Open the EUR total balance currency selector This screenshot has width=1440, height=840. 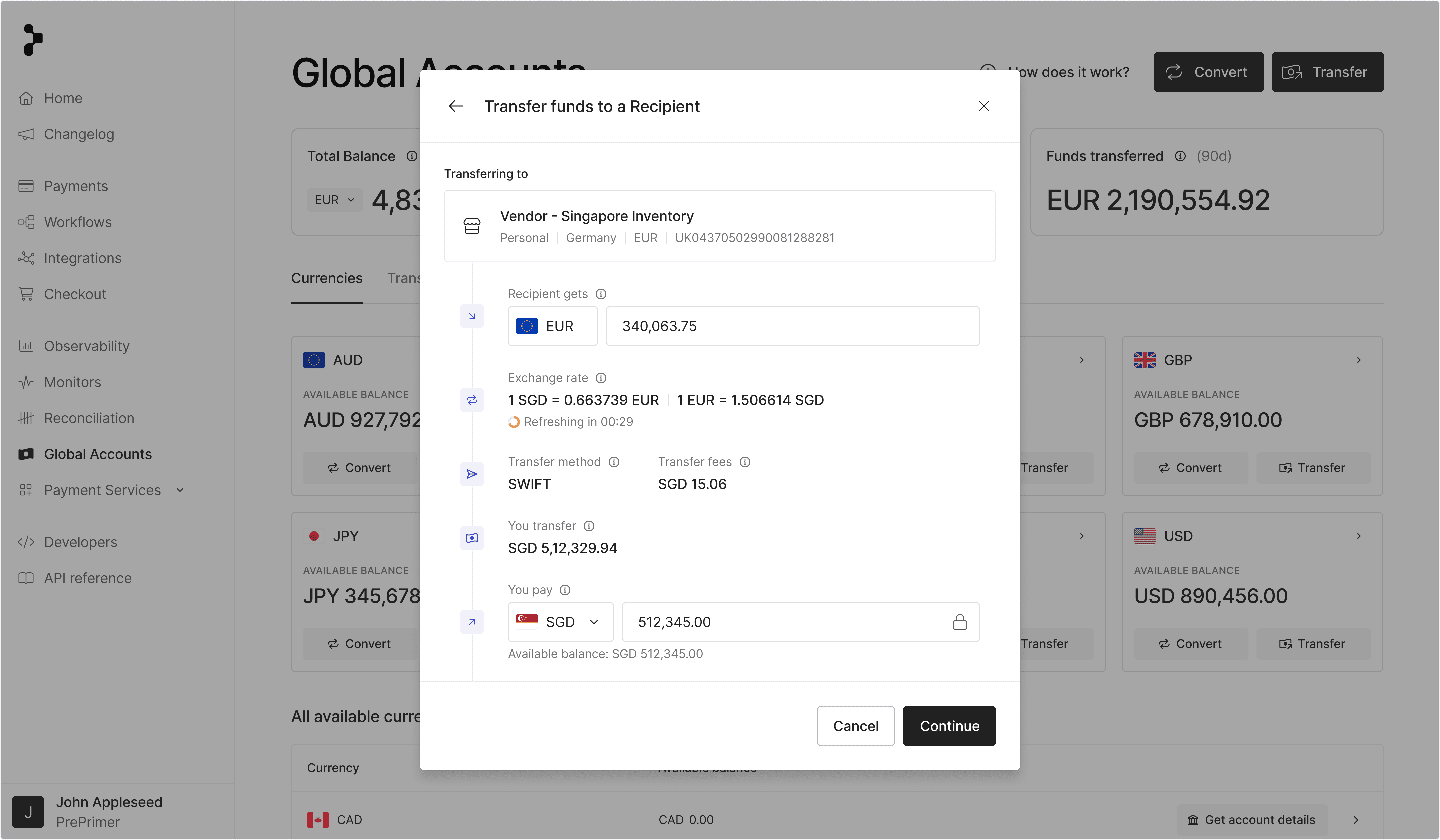[x=334, y=200]
